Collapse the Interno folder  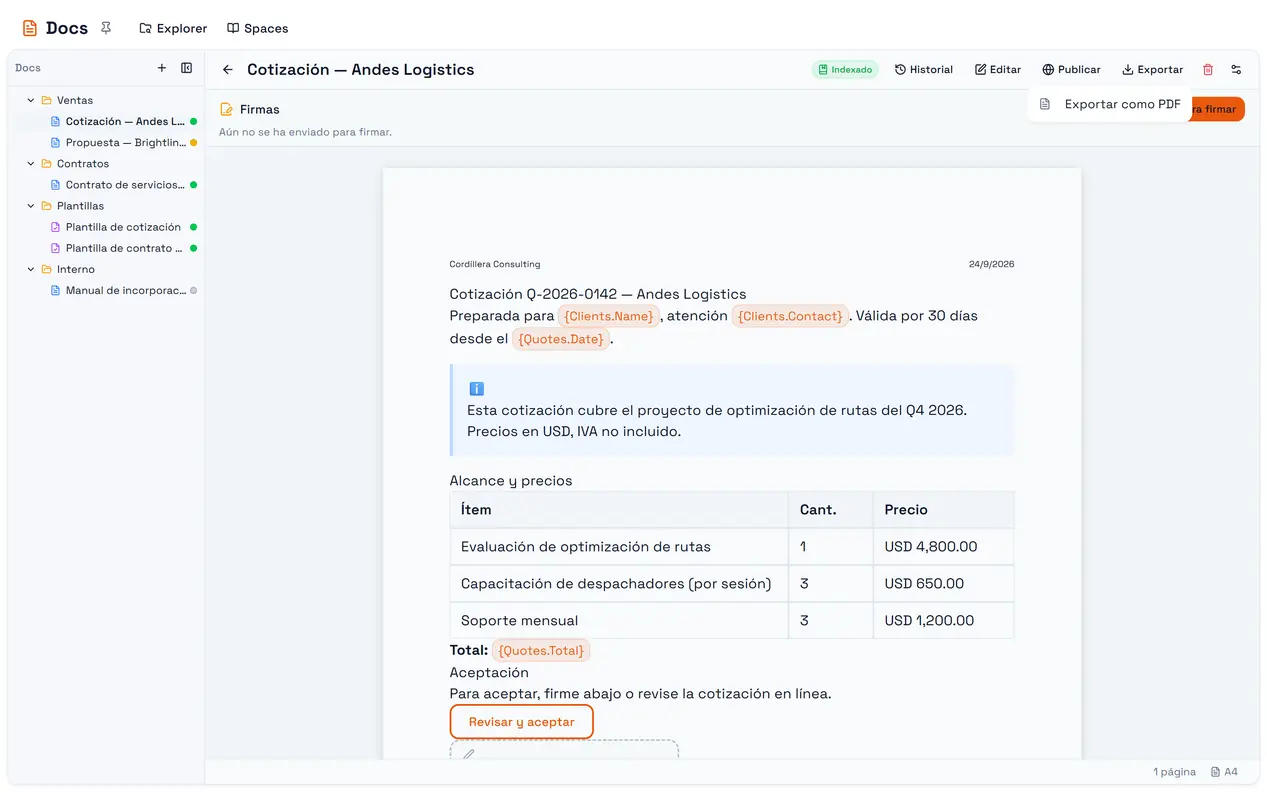[31, 269]
